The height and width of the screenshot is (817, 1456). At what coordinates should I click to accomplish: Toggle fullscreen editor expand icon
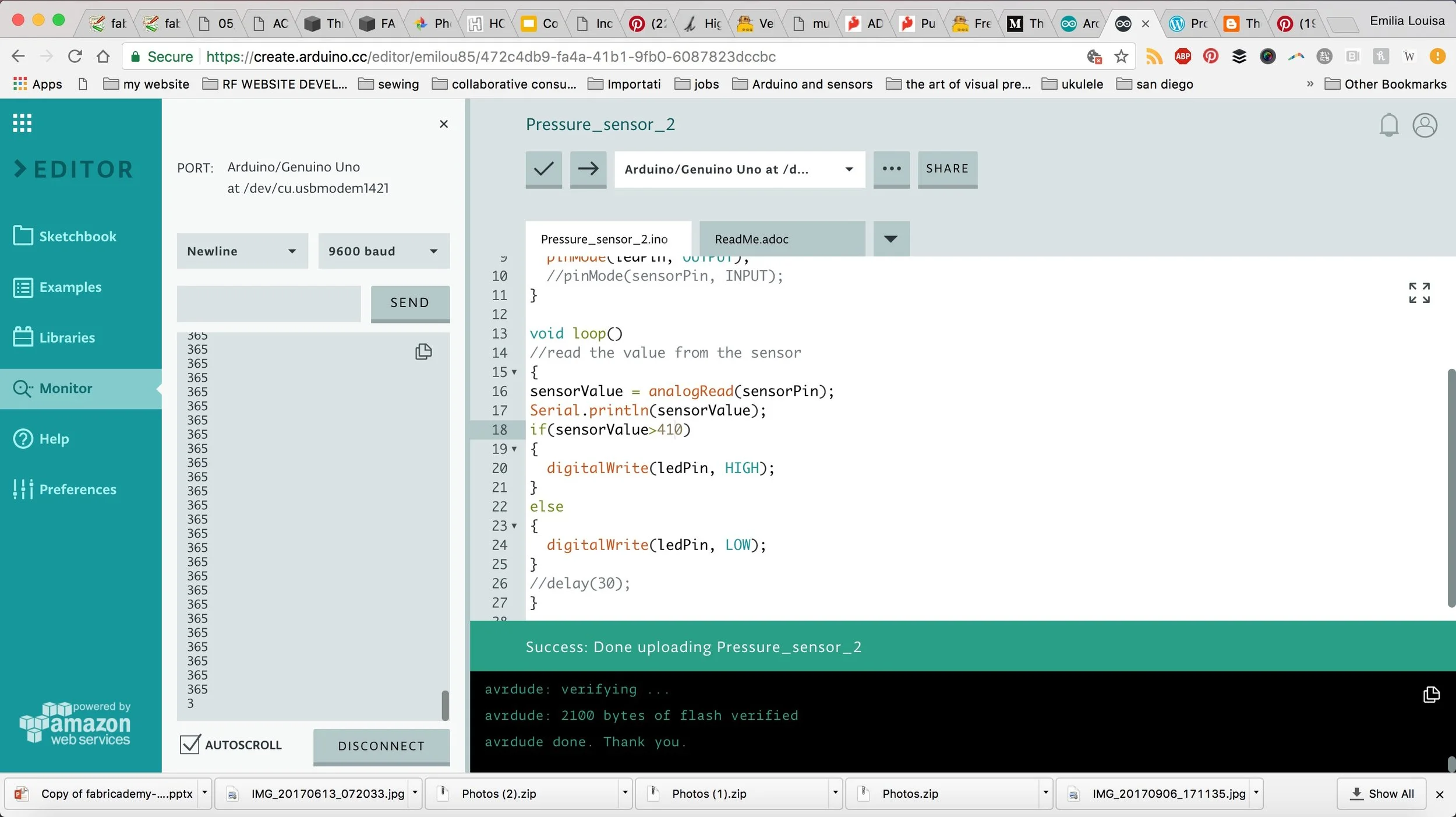[x=1419, y=293]
